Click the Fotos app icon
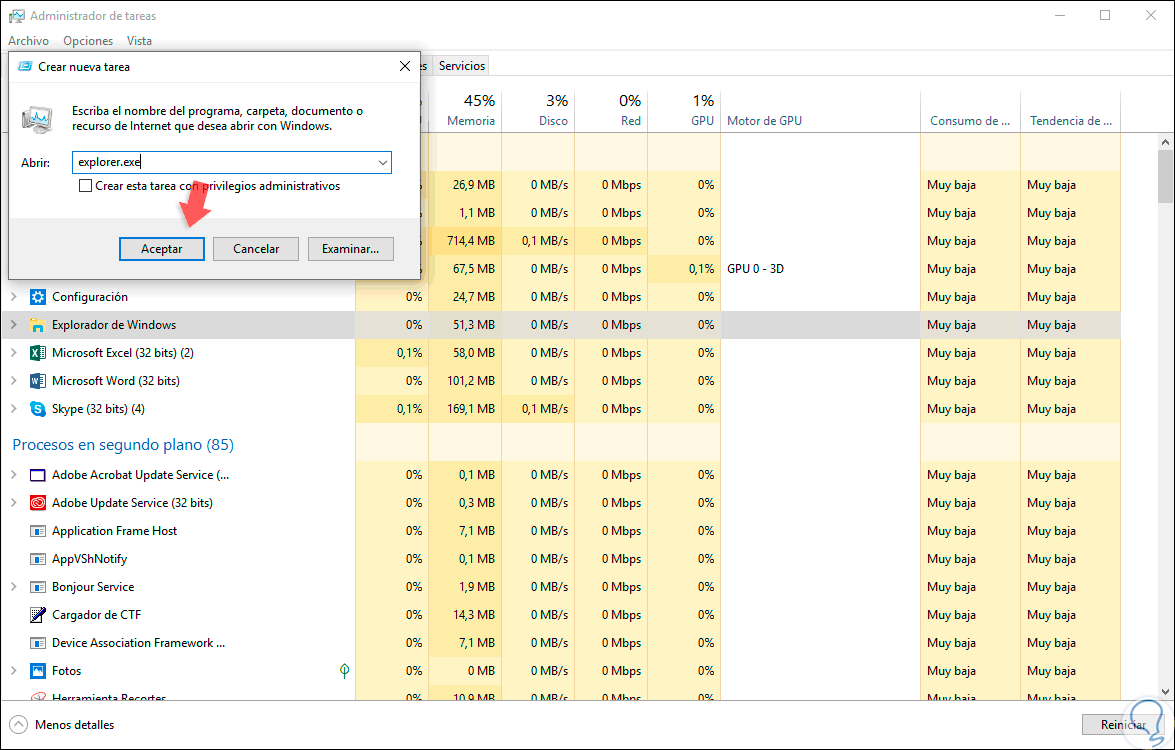The height and width of the screenshot is (750, 1175). click(x=38, y=671)
